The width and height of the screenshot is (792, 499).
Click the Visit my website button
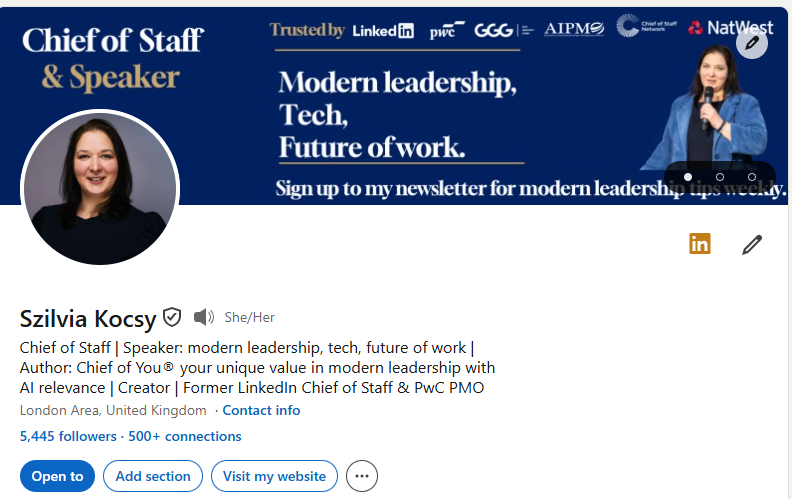[x=274, y=476]
